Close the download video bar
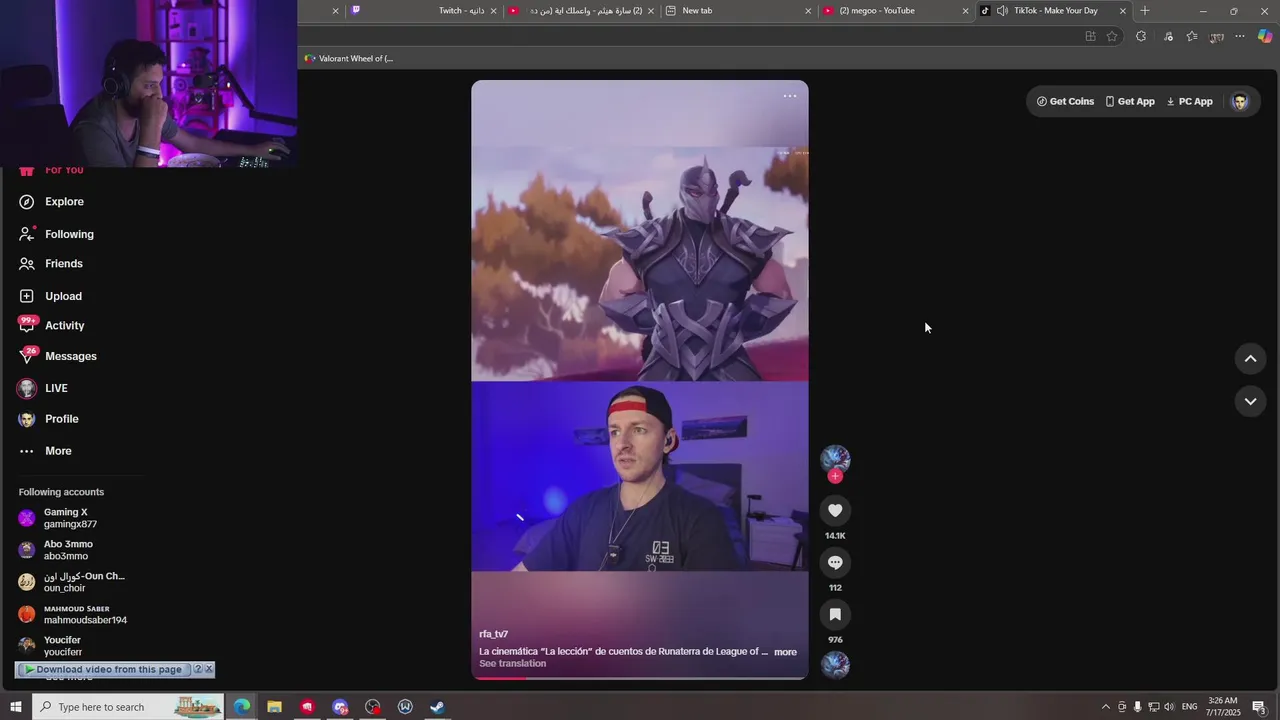 click(209, 670)
